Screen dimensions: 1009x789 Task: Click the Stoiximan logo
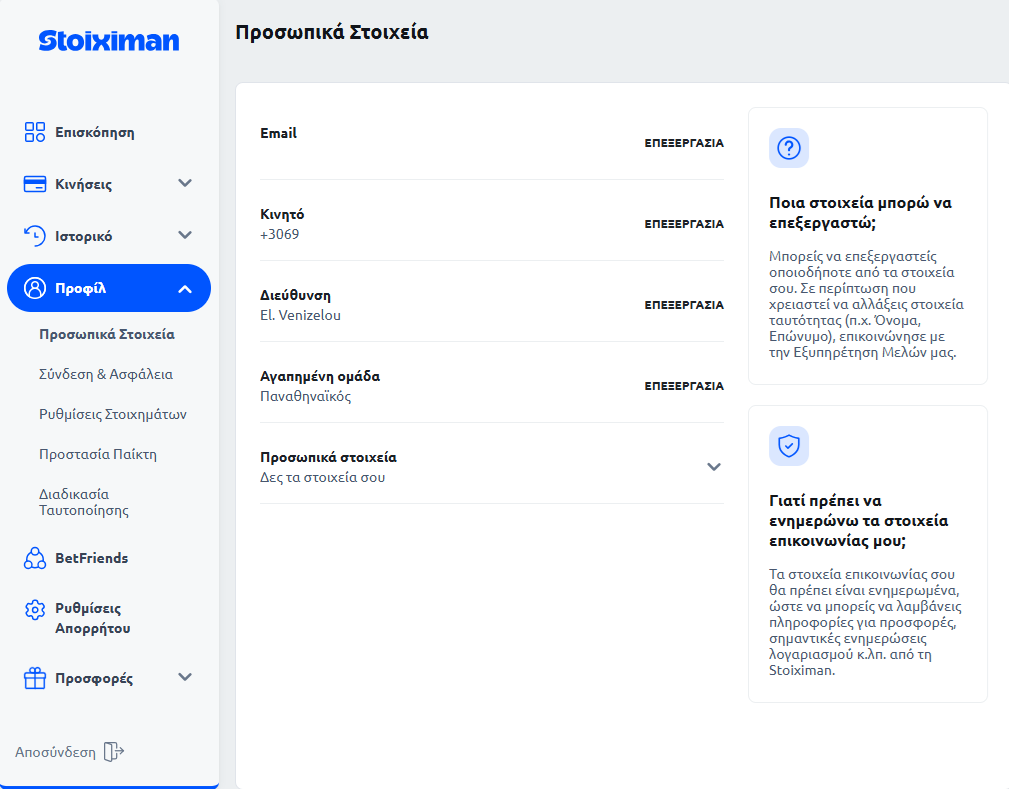point(109,40)
